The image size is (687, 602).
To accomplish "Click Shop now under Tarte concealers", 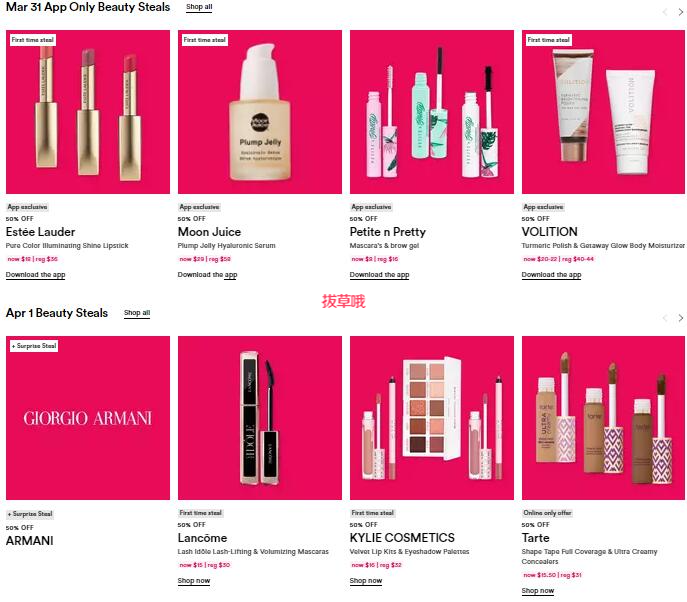I will click(x=538, y=591).
